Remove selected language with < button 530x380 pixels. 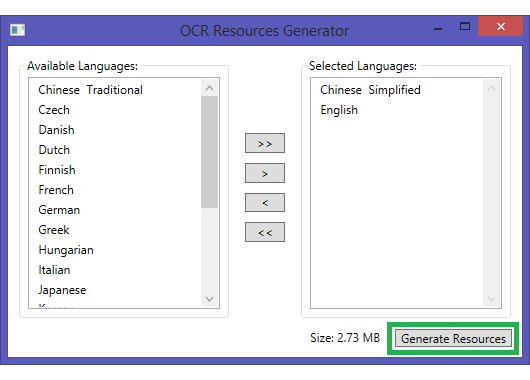click(265, 203)
